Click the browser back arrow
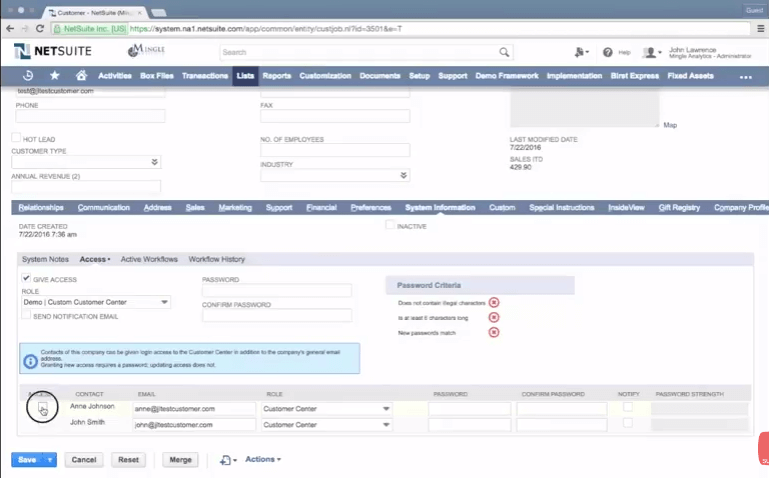769x478 pixels. [12, 29]
